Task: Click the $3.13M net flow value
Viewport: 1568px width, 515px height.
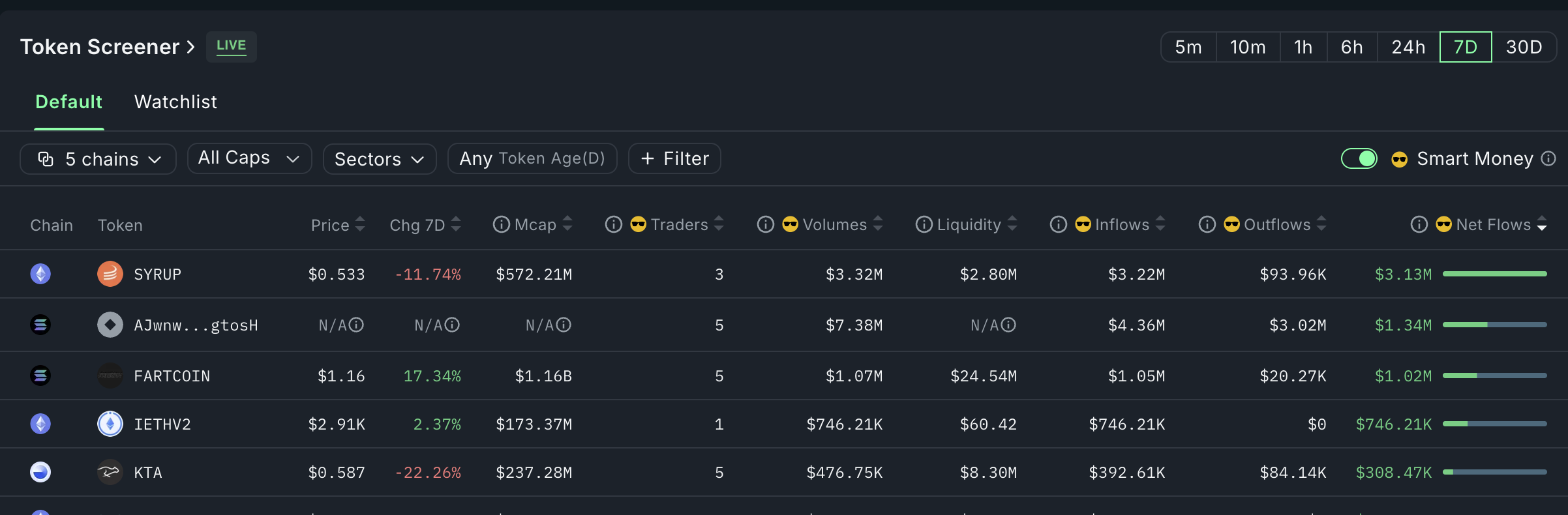Action: click(1404, 274)
